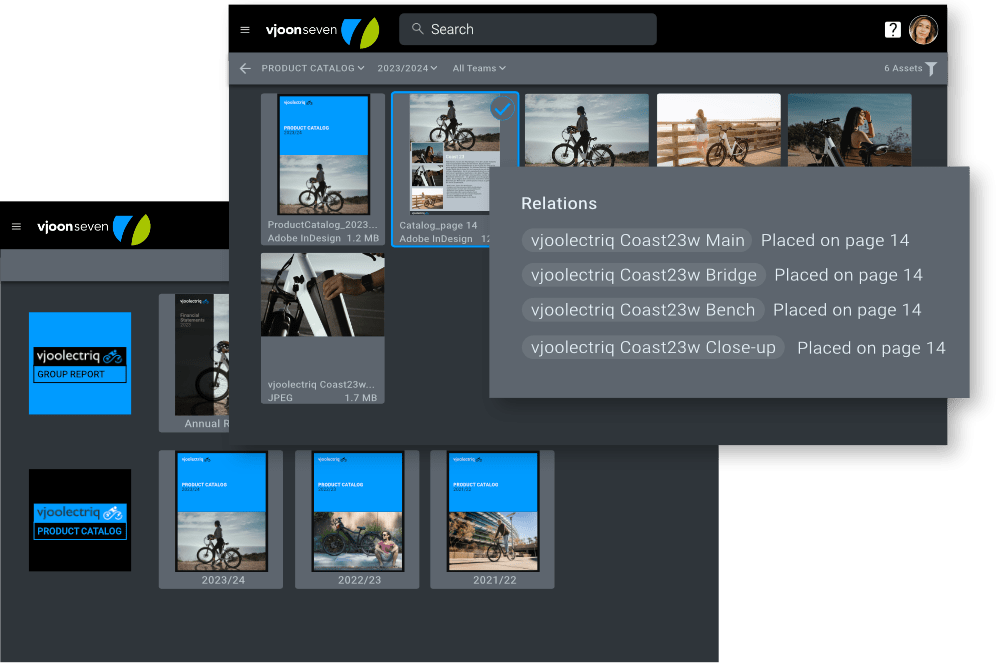The width and height of the screenshot is (1000, 667).
Task: Expand the All Teams dropdown
Action: (479, 68)
